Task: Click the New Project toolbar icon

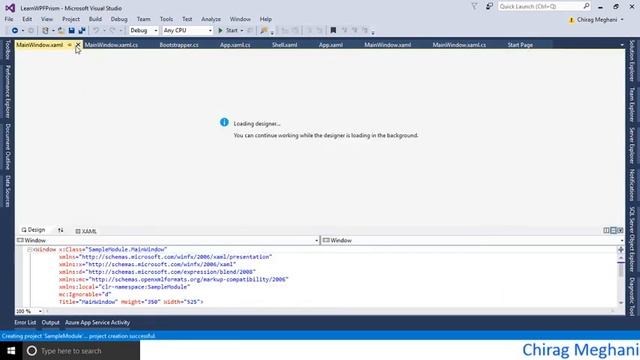Action: [x=45, y=31]
